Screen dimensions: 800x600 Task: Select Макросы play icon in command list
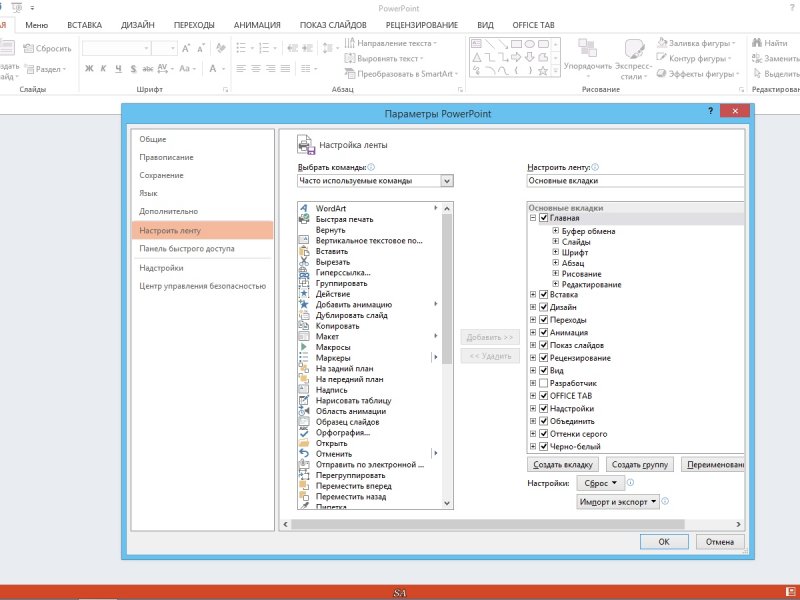(304, 347)
